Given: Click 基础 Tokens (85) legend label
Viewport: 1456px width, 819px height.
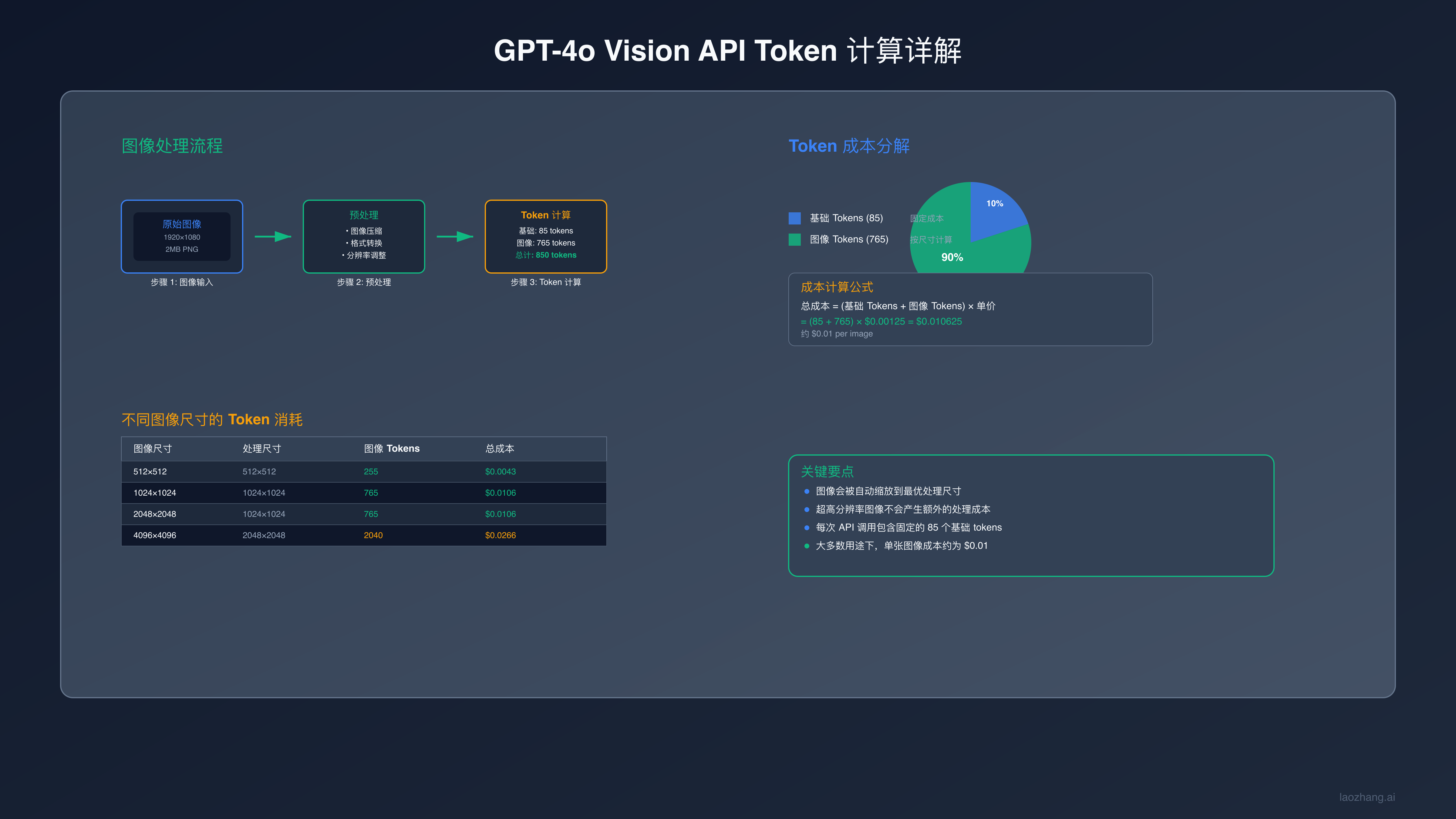Looking at the screenshot, I should point(846,218).
